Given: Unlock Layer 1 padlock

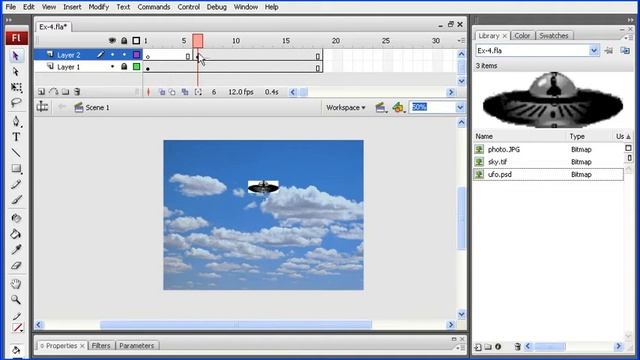Looking at the screenshot, I should 124,67.
